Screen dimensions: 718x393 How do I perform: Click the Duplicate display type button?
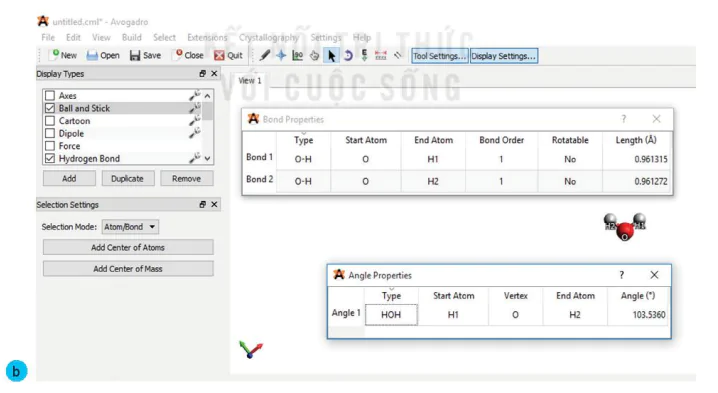click(128, 179)
